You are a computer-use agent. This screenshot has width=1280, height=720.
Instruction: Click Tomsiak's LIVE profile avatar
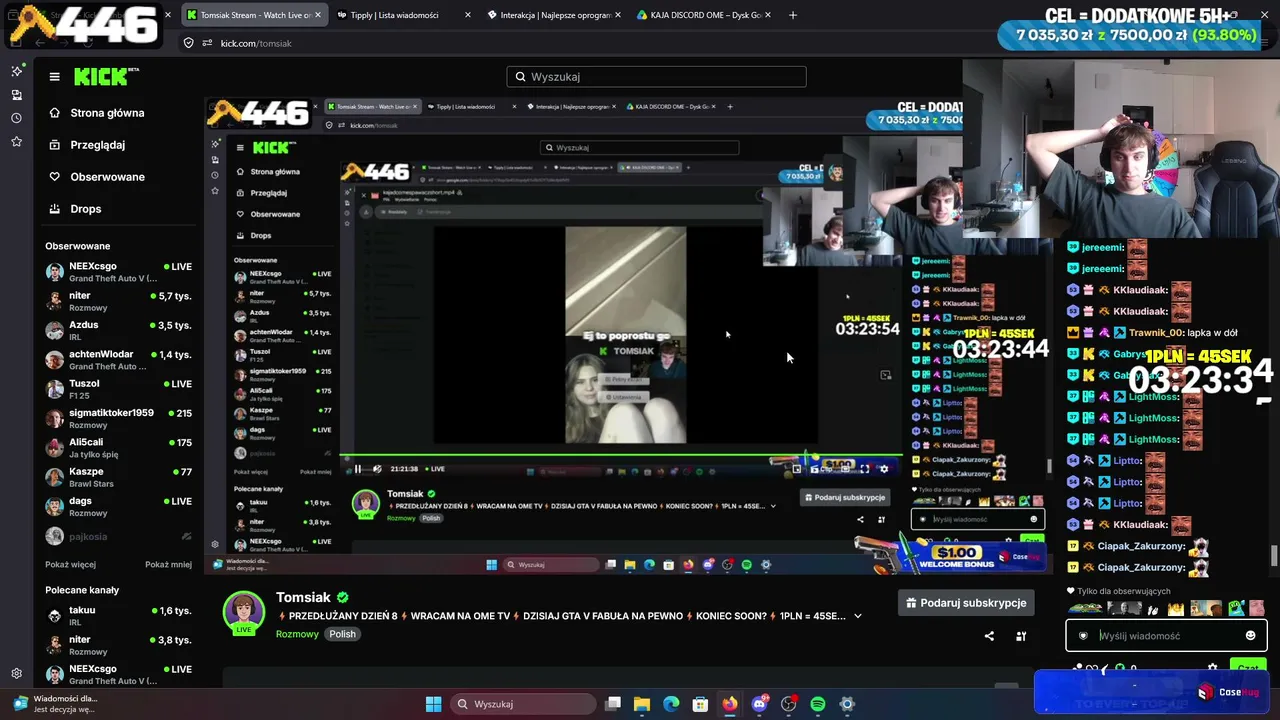pos(243,613)
